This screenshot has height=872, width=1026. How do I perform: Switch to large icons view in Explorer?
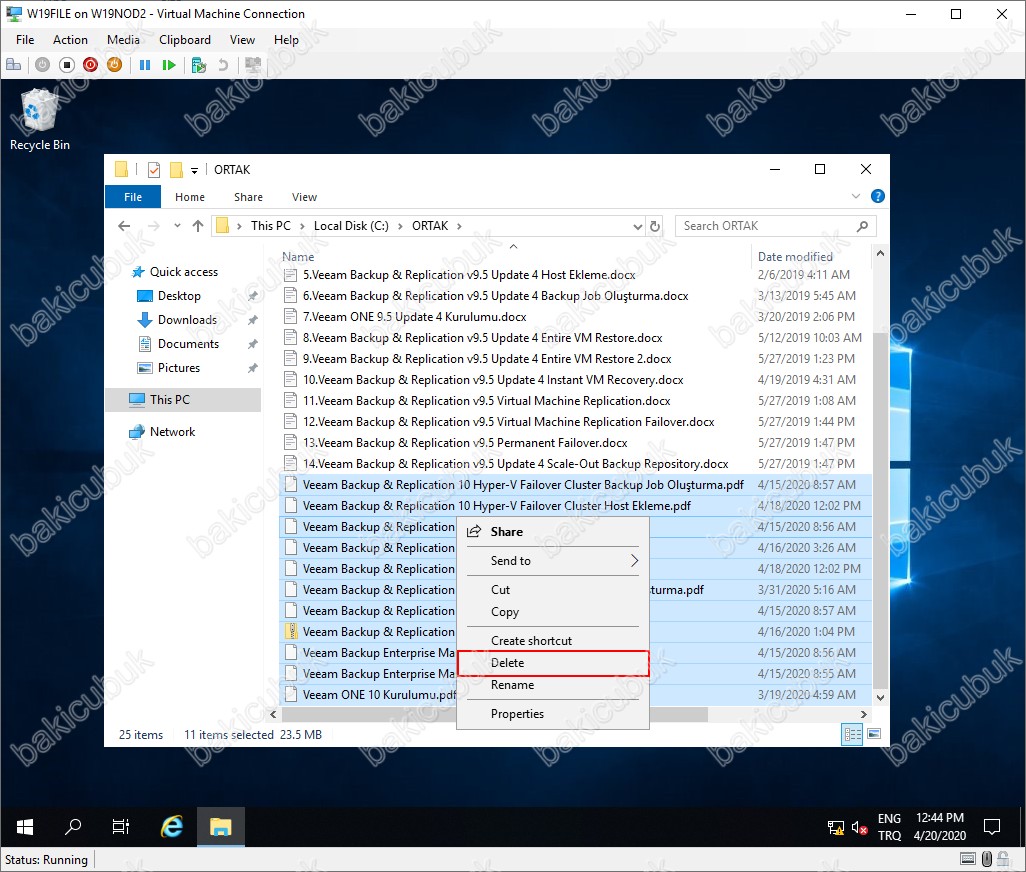pyautogui.click(x=873, y=734)
